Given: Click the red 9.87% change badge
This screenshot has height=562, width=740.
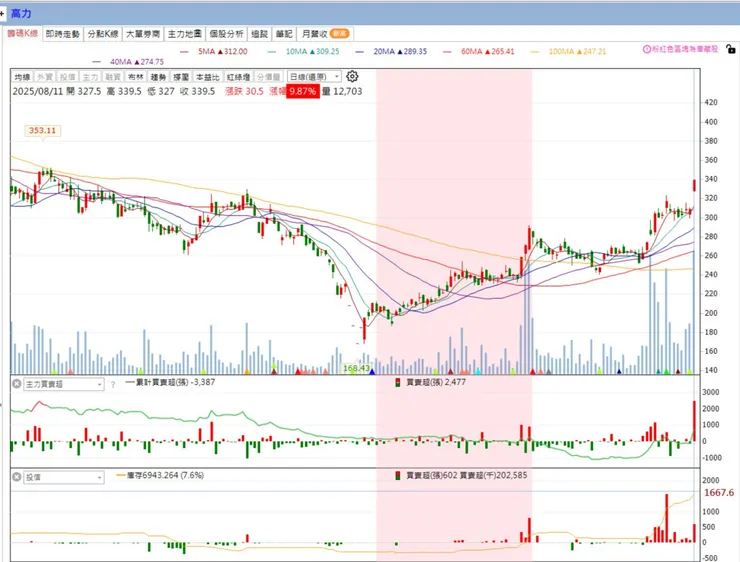Looking at the screenshot, I should 303,91.
